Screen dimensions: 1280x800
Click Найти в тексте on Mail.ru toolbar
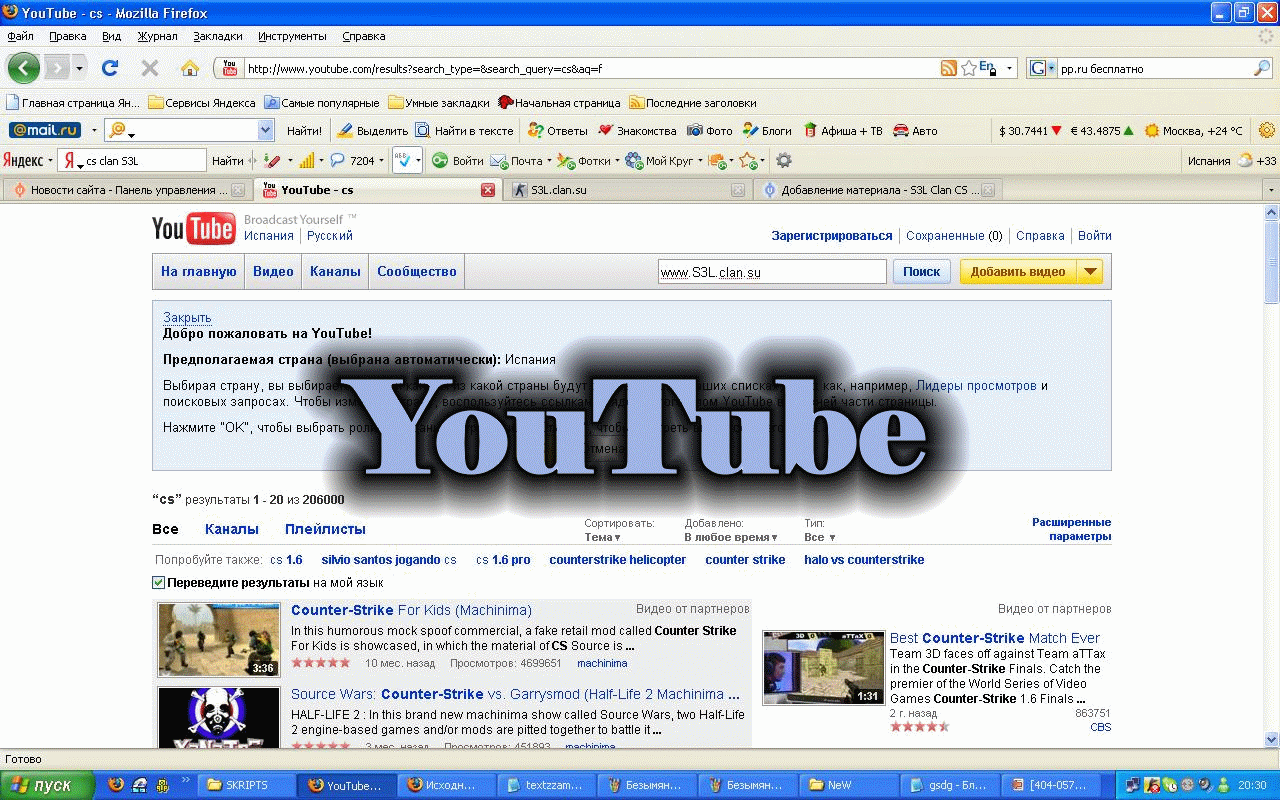[464, 130]
